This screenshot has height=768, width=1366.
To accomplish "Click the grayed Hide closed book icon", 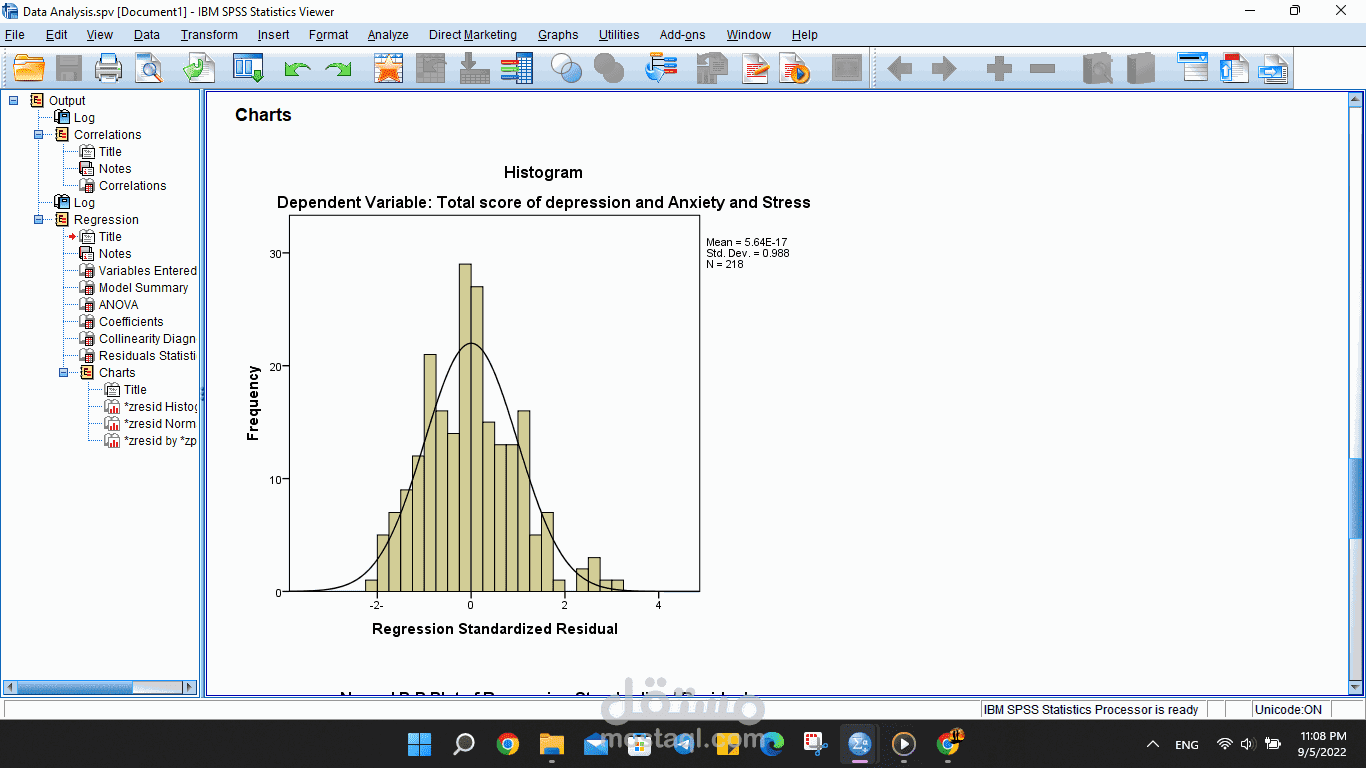I will pyautogui.click(x=1141, y=68).
